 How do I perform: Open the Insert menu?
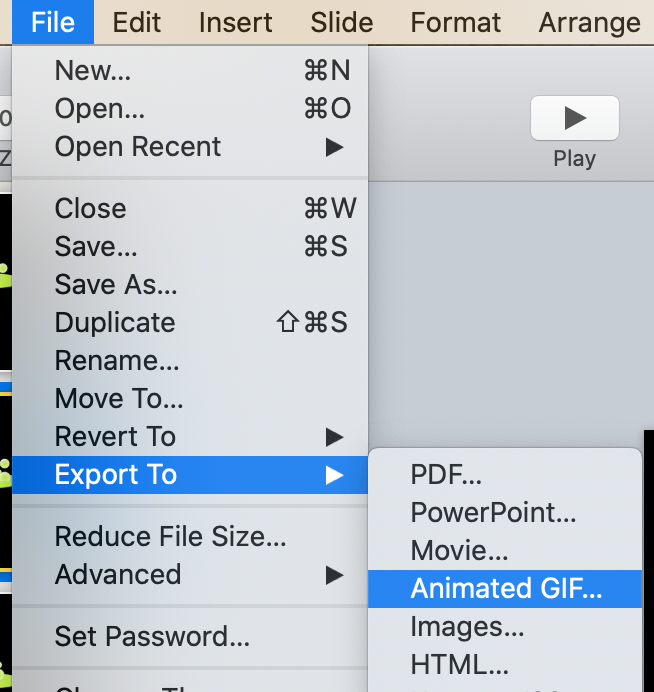click(x=236, y=22)
